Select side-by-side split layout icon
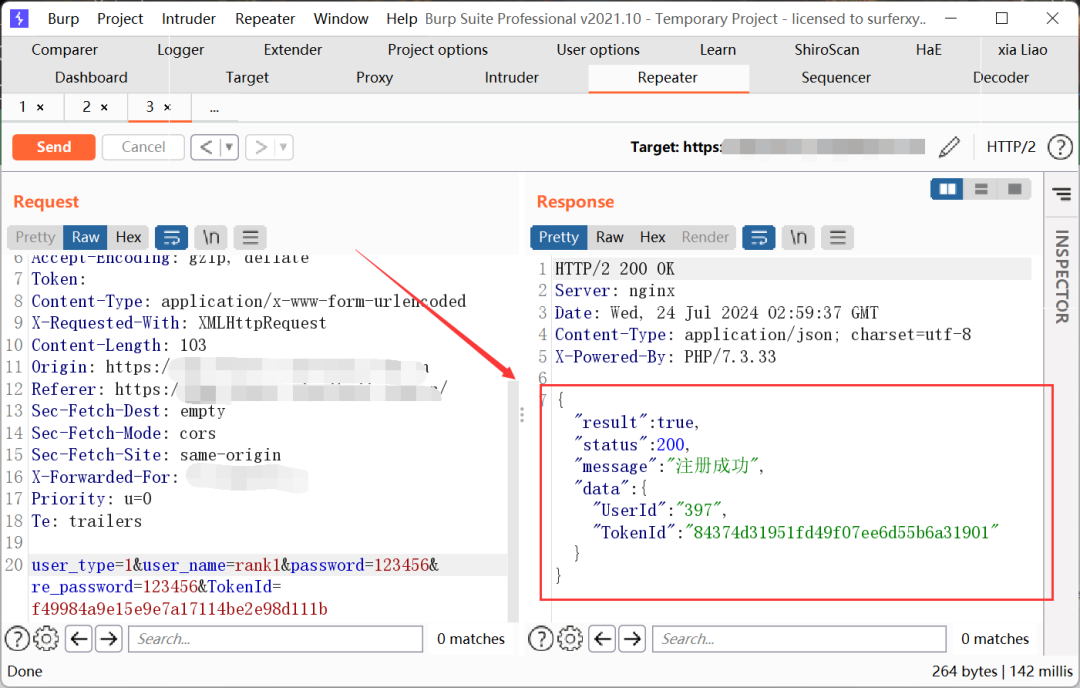 [x=947, y=189]
